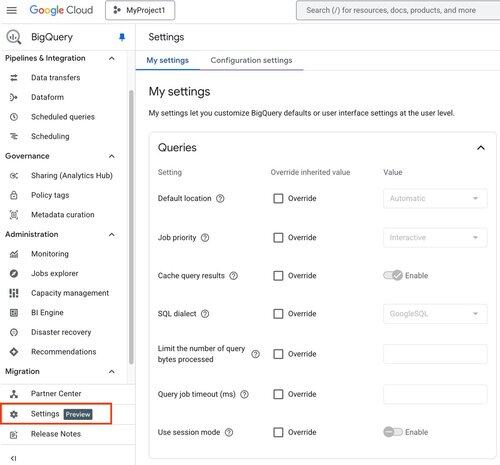Collapse the Administration section

[x=112, y=235]
